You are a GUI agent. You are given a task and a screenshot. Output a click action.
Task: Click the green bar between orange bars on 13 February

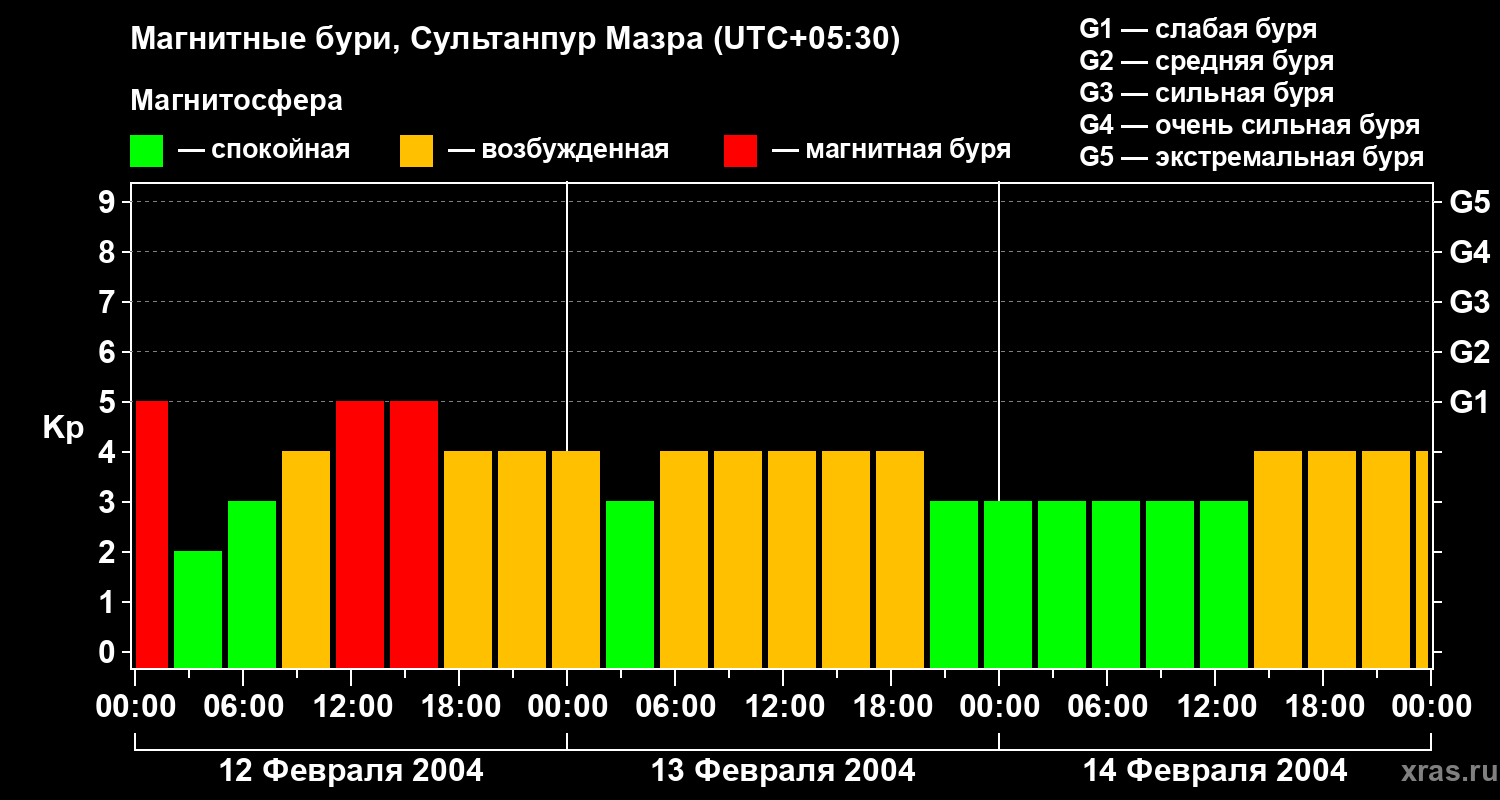point(630,584)
